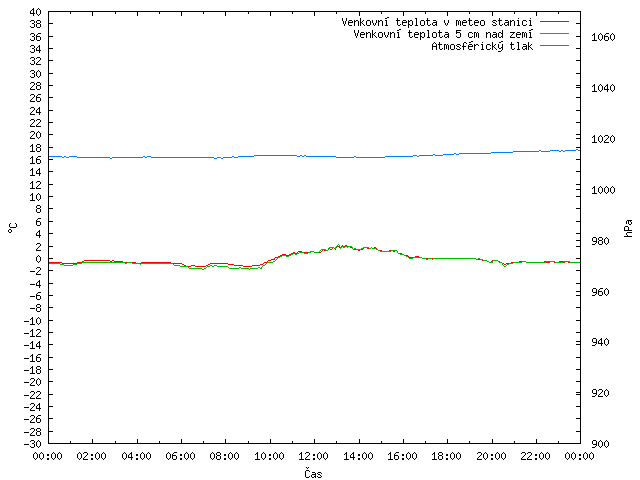Click the '04:00' time label

[136, 456]
